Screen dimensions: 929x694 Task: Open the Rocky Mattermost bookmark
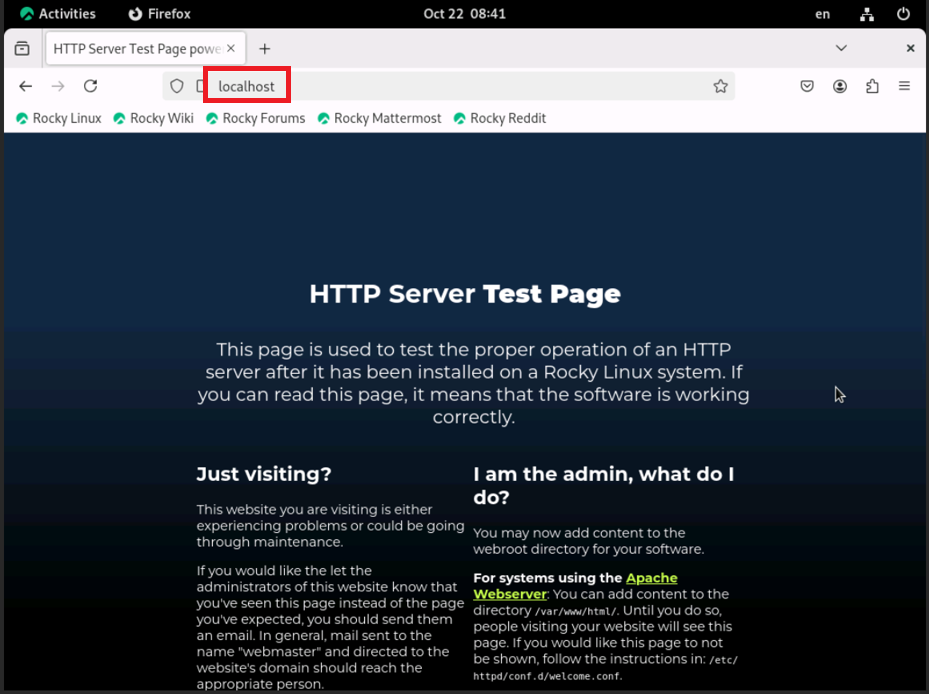[379, 118]
